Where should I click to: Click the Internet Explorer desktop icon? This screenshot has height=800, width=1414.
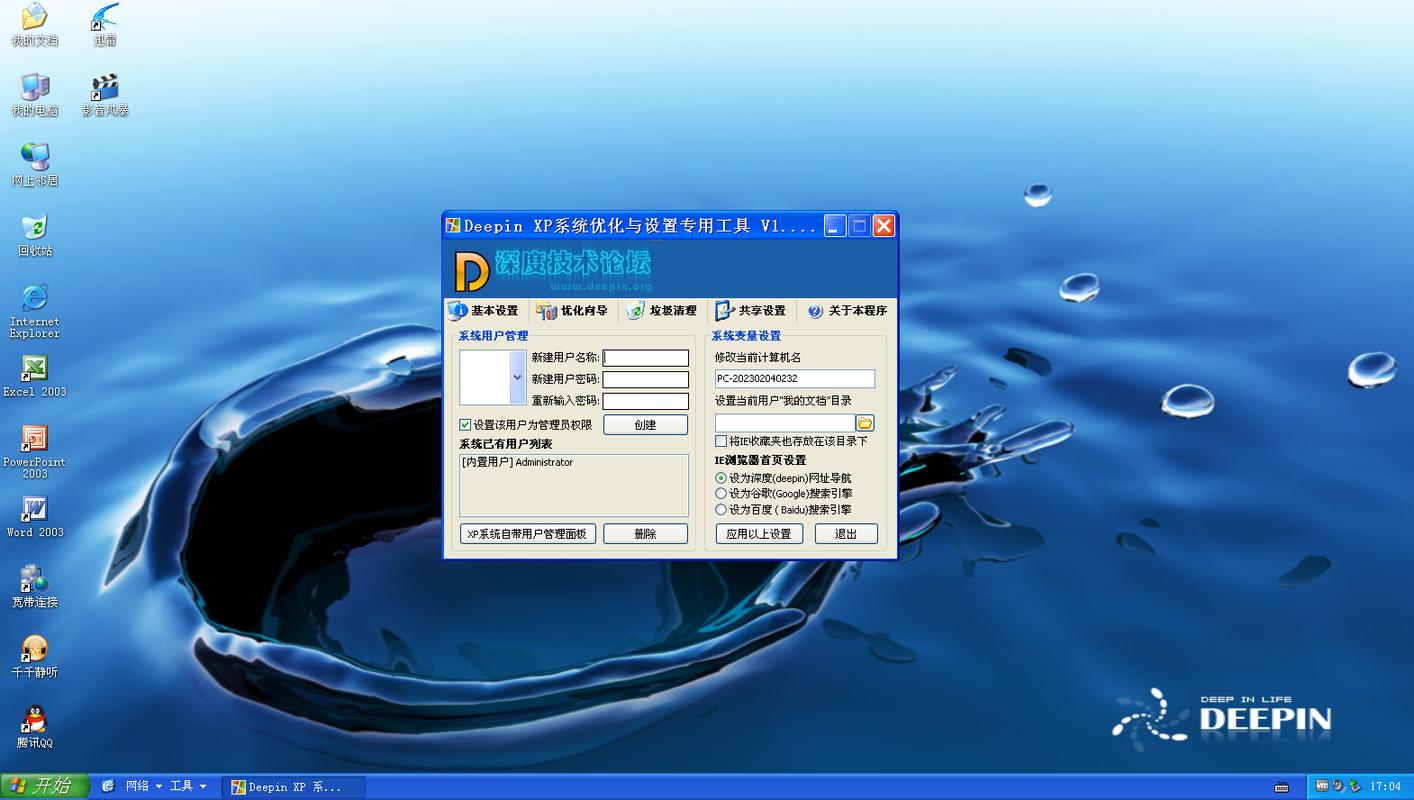[x=35, y=299]
